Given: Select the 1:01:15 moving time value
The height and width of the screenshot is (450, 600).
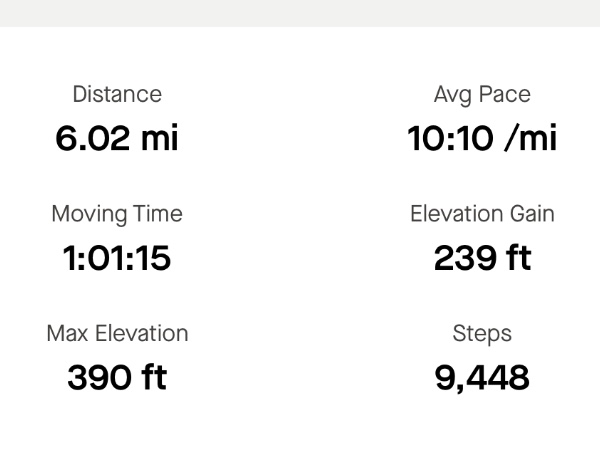Looking at the screenshot, I should tap(117, 258).
